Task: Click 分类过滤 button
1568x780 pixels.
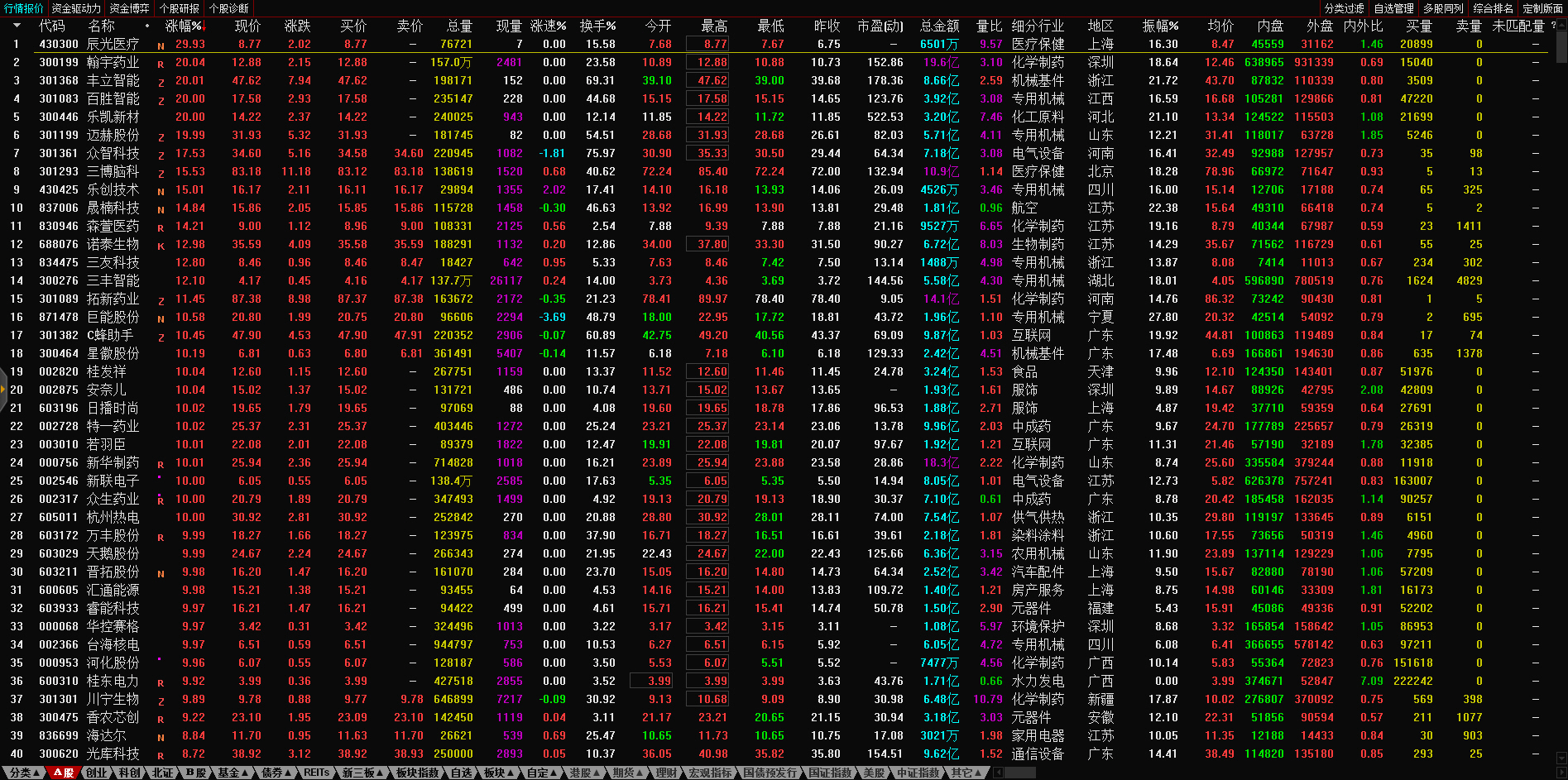Action: click(1344, 8)
